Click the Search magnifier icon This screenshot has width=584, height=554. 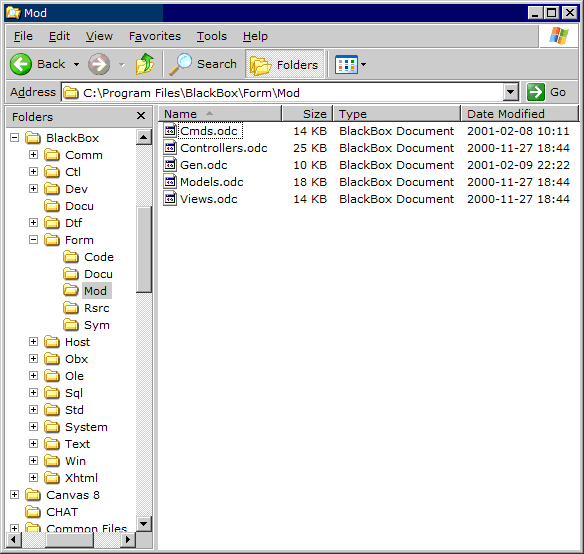[180, 64]
